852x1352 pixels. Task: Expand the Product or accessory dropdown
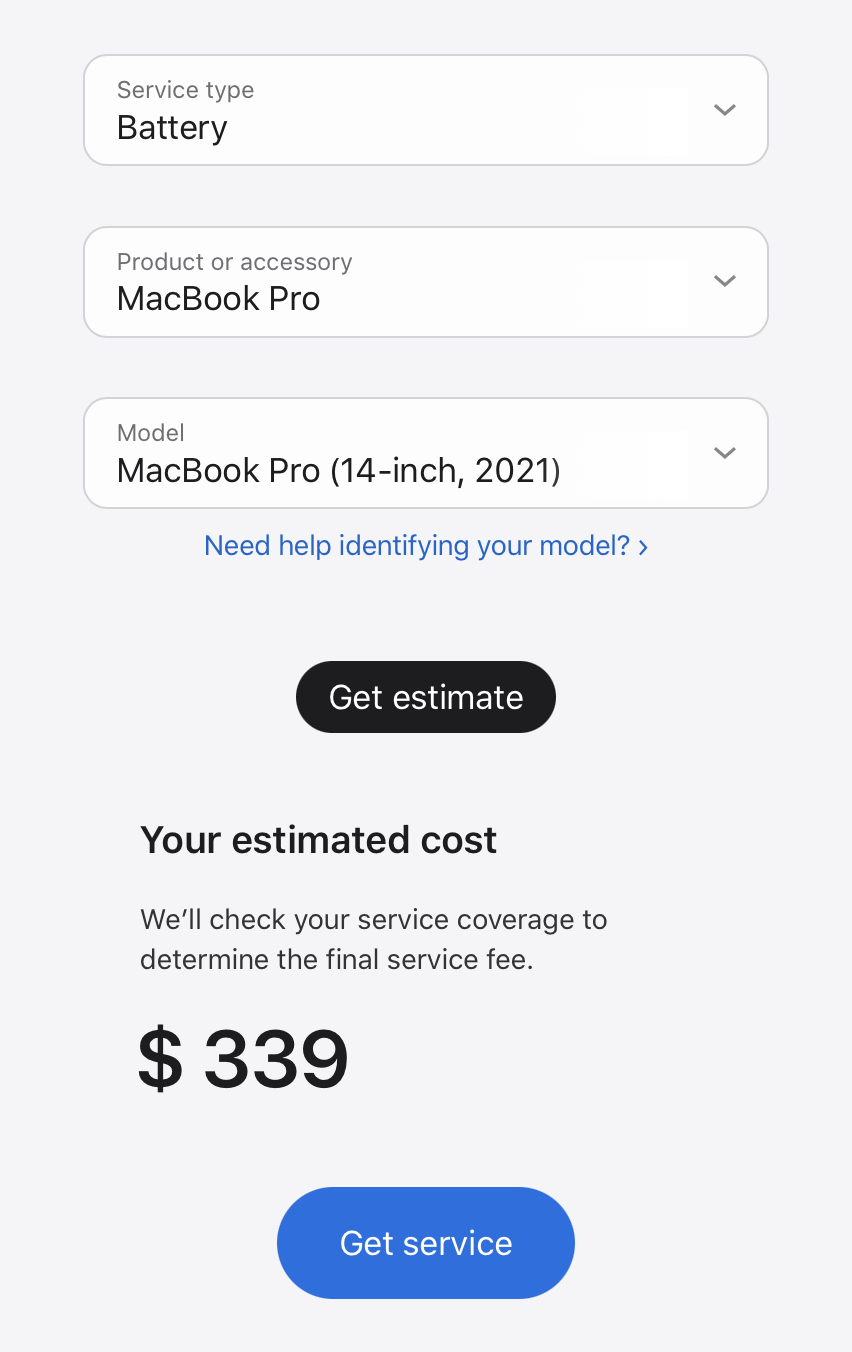pos(426,282)
